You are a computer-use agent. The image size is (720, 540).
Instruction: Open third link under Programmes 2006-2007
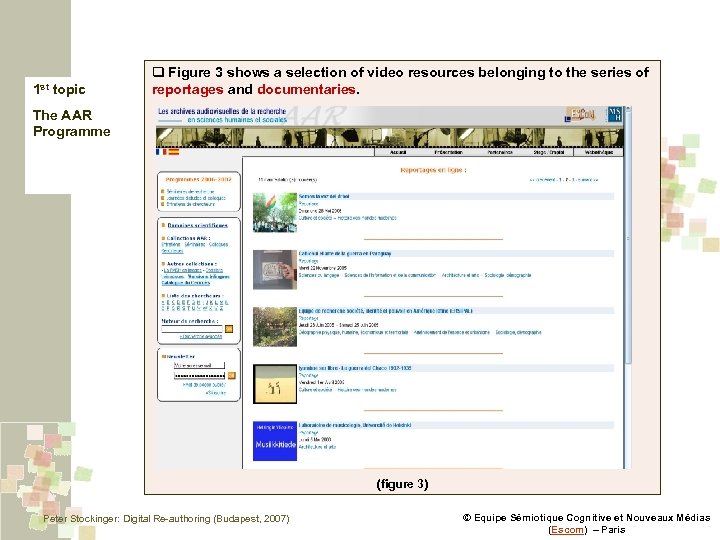coord(191,204)
